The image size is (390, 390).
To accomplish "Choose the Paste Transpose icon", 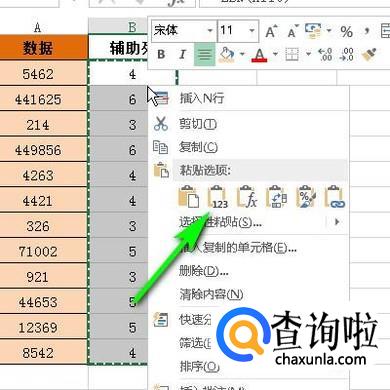I will (x=276, y=197).
